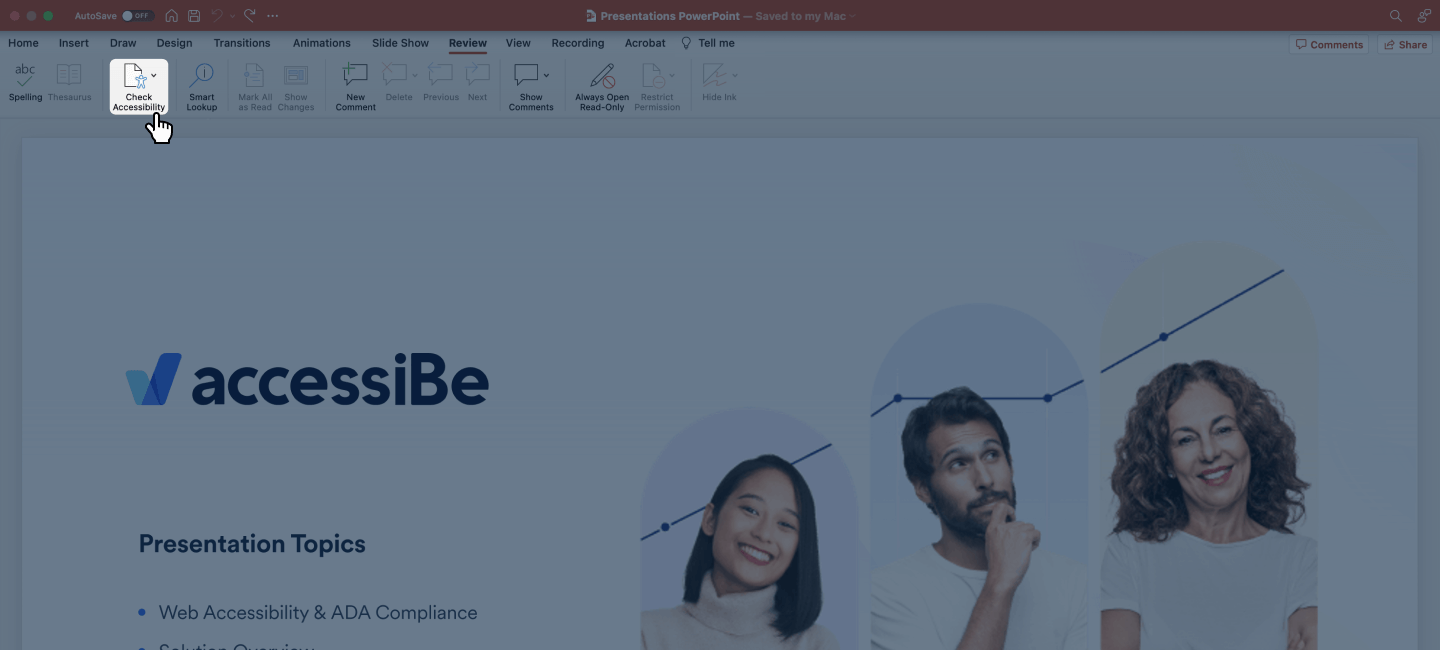Click the Home icon in title bar
Screen dimensions: 1440x650
172,16
